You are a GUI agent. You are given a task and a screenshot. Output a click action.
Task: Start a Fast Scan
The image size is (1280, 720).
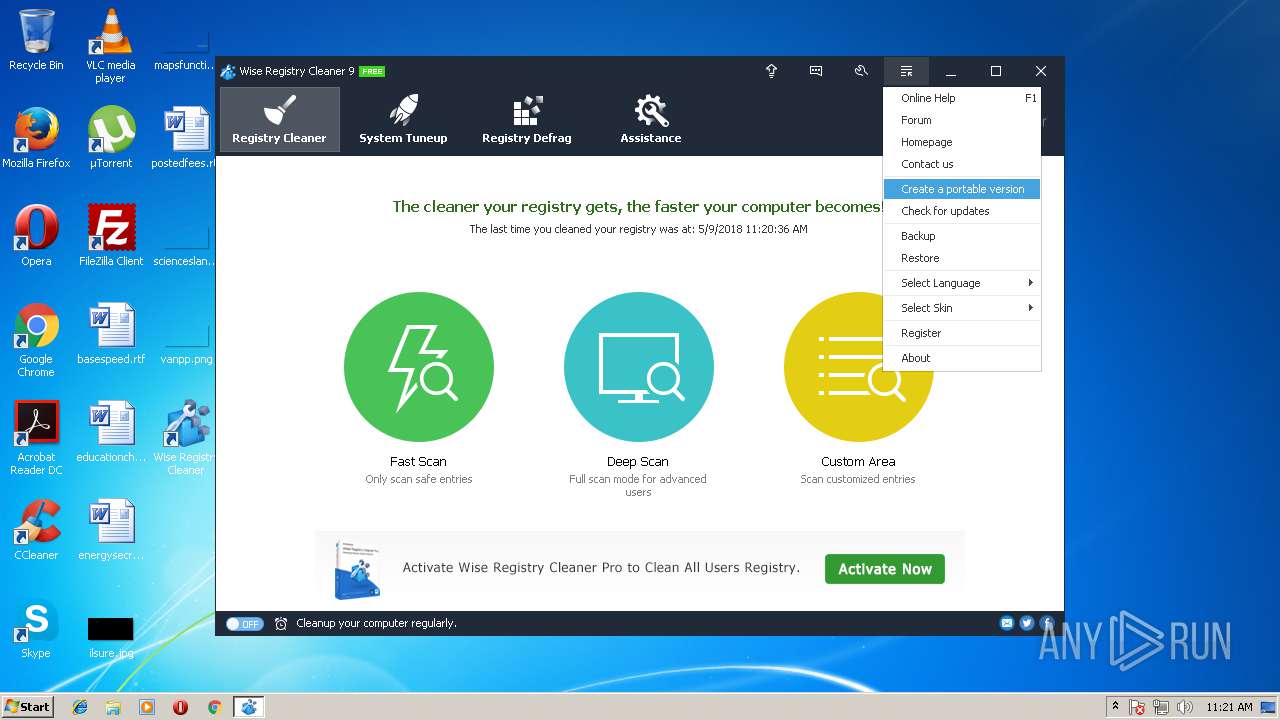pyautogui.click(x=419, y=367)
